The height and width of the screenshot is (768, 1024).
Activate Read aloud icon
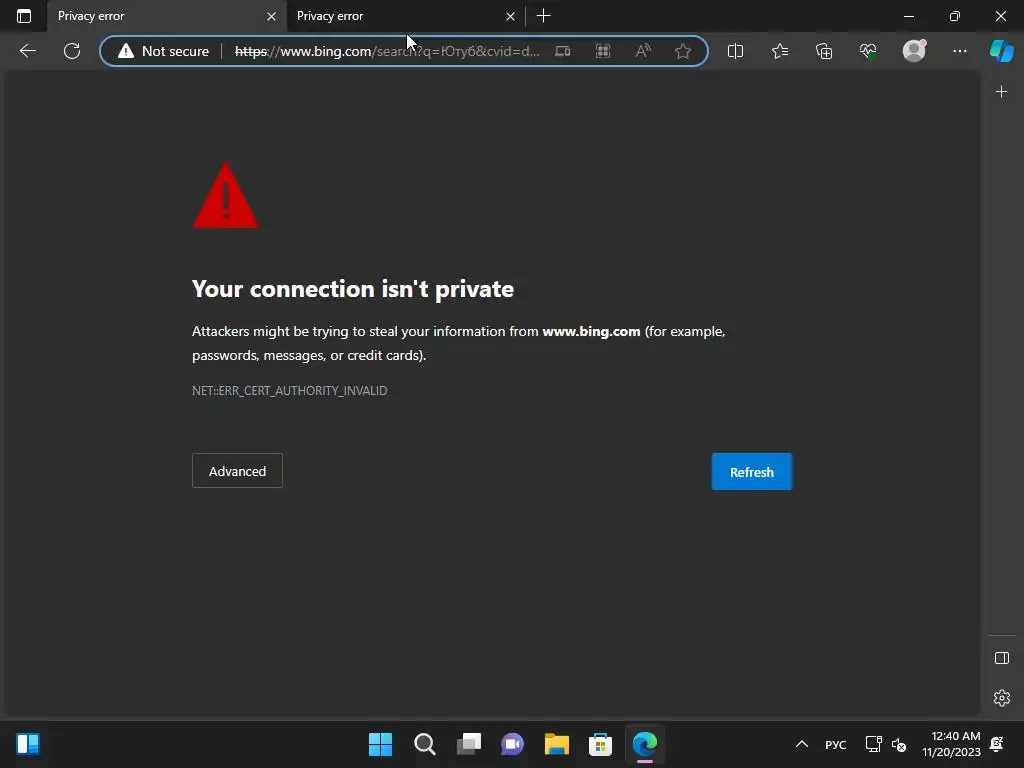[643, 51]
